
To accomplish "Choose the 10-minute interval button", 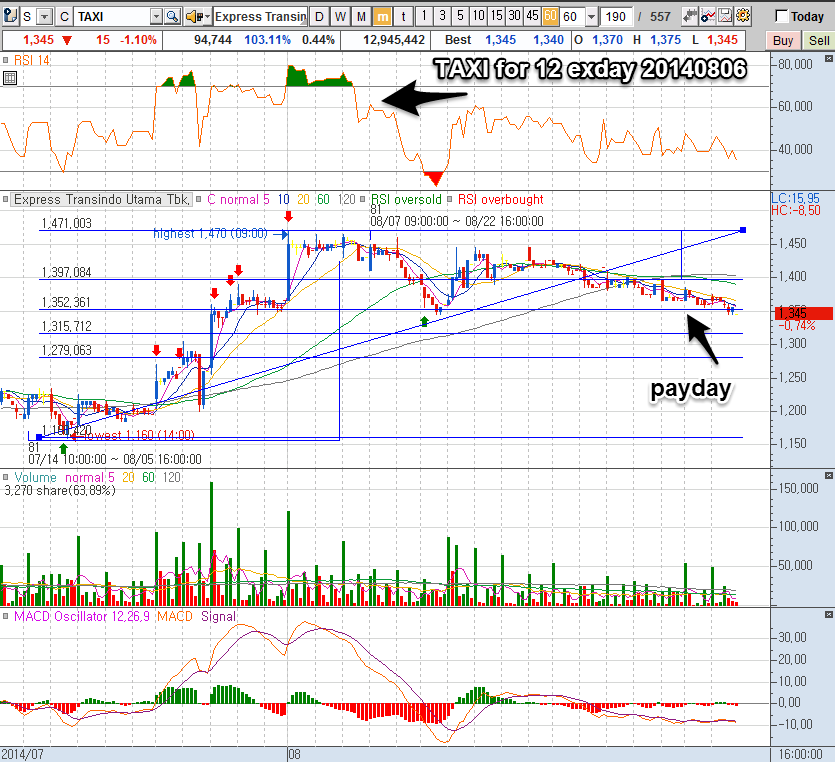I will [x=478, y=16].
